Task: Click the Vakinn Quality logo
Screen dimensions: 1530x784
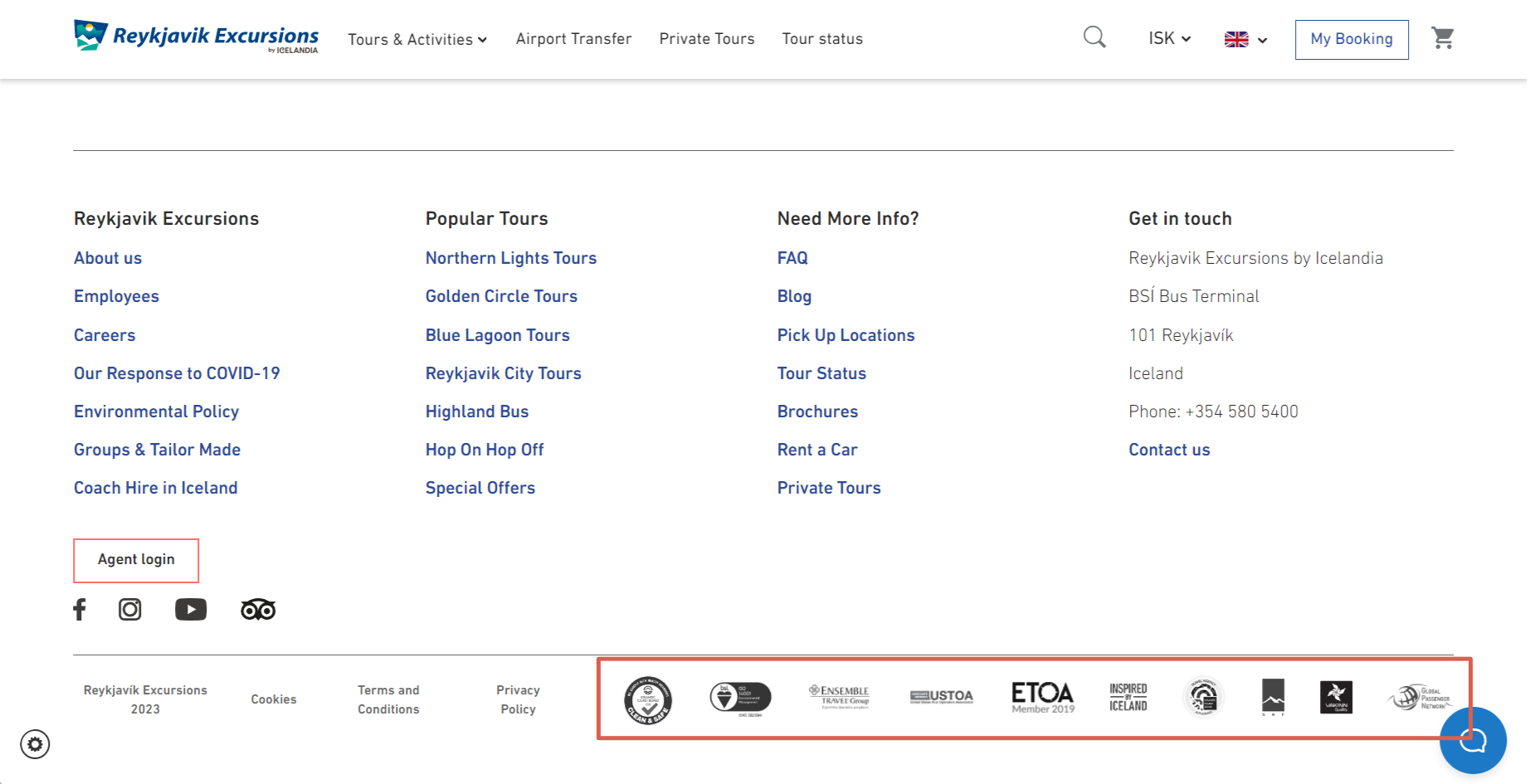Action: pos(1336,697)
